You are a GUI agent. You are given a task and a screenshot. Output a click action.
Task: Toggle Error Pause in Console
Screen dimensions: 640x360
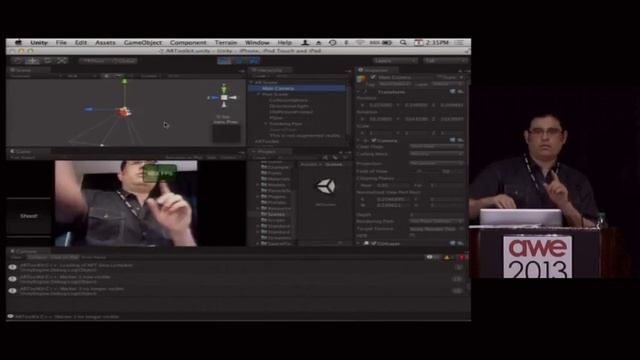[x=93, y=258]
